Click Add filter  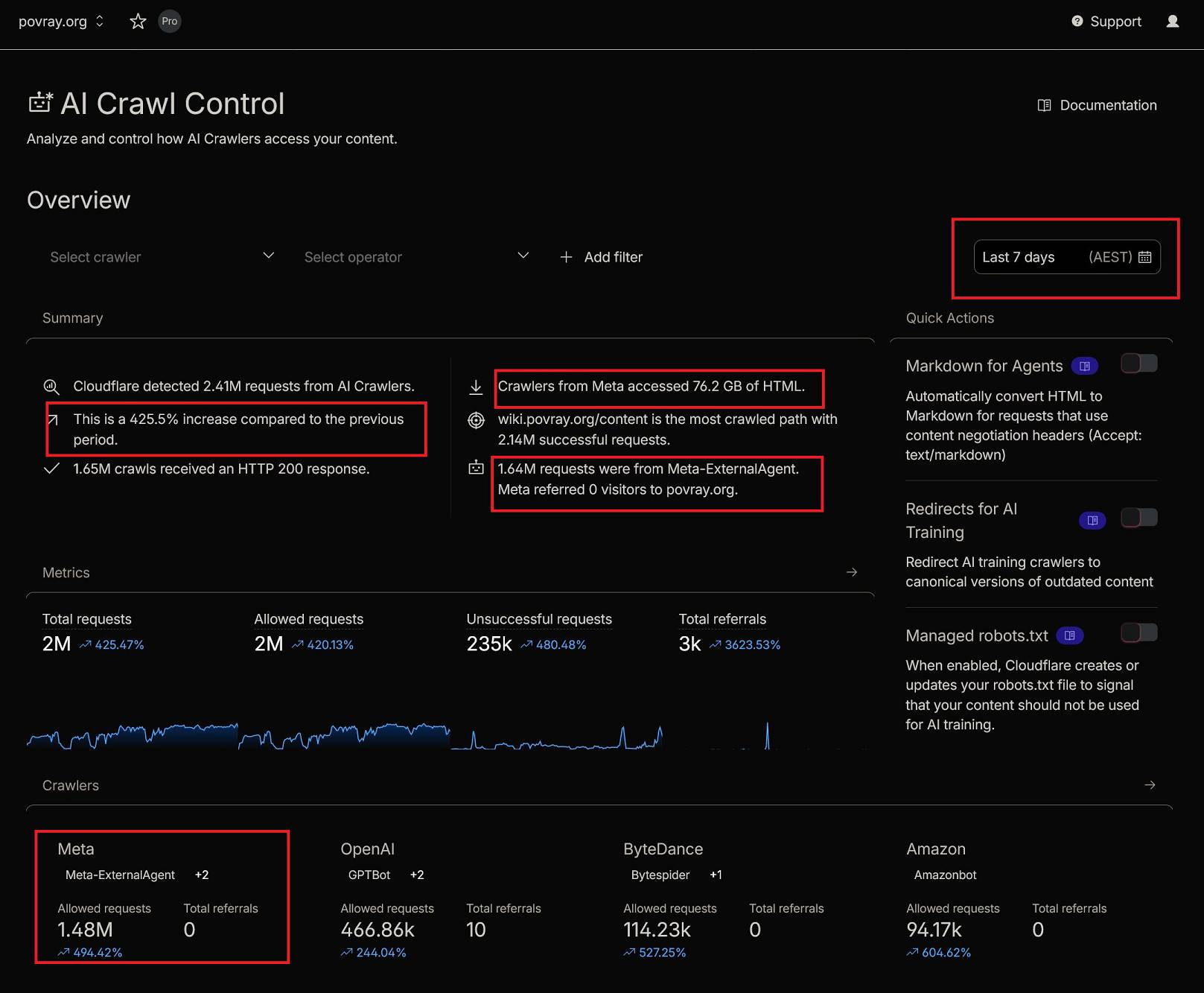click(601, 257)
